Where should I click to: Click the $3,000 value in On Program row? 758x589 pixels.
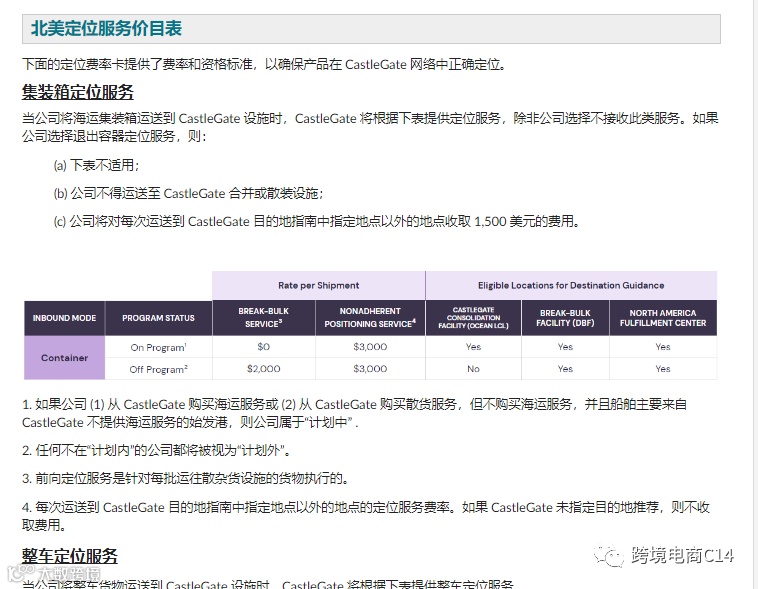tap(370, 347)
